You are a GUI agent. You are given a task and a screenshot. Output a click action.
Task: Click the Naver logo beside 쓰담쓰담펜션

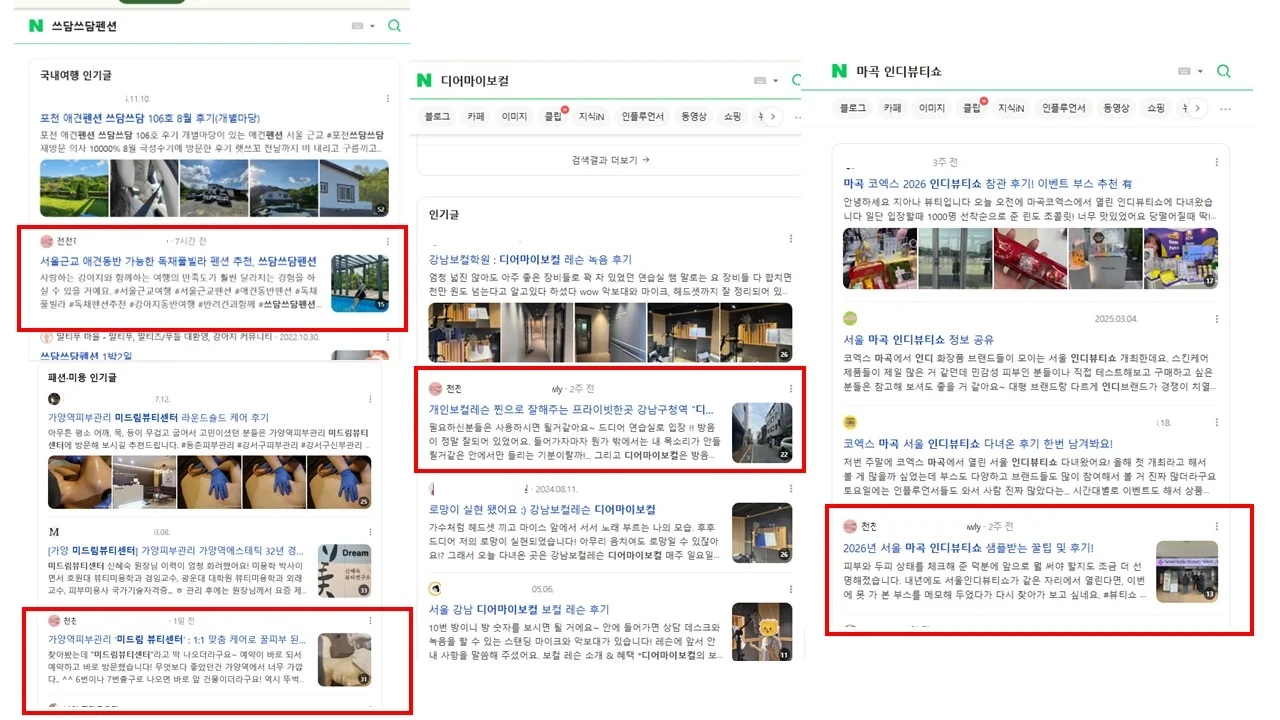37,26
